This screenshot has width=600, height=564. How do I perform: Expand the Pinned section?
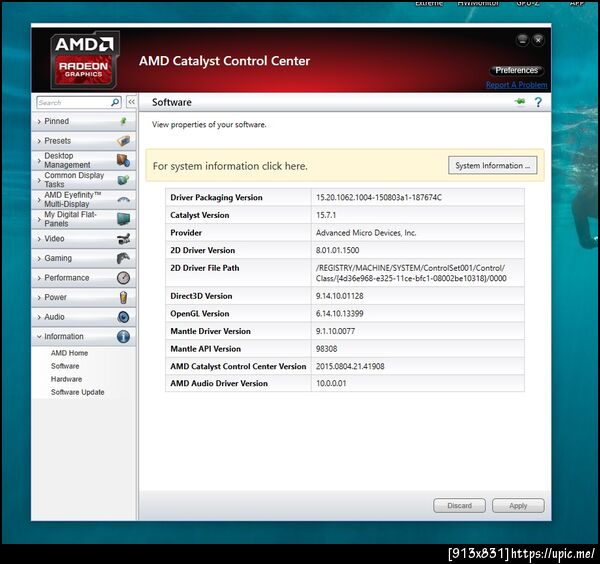tap(83, 121)
